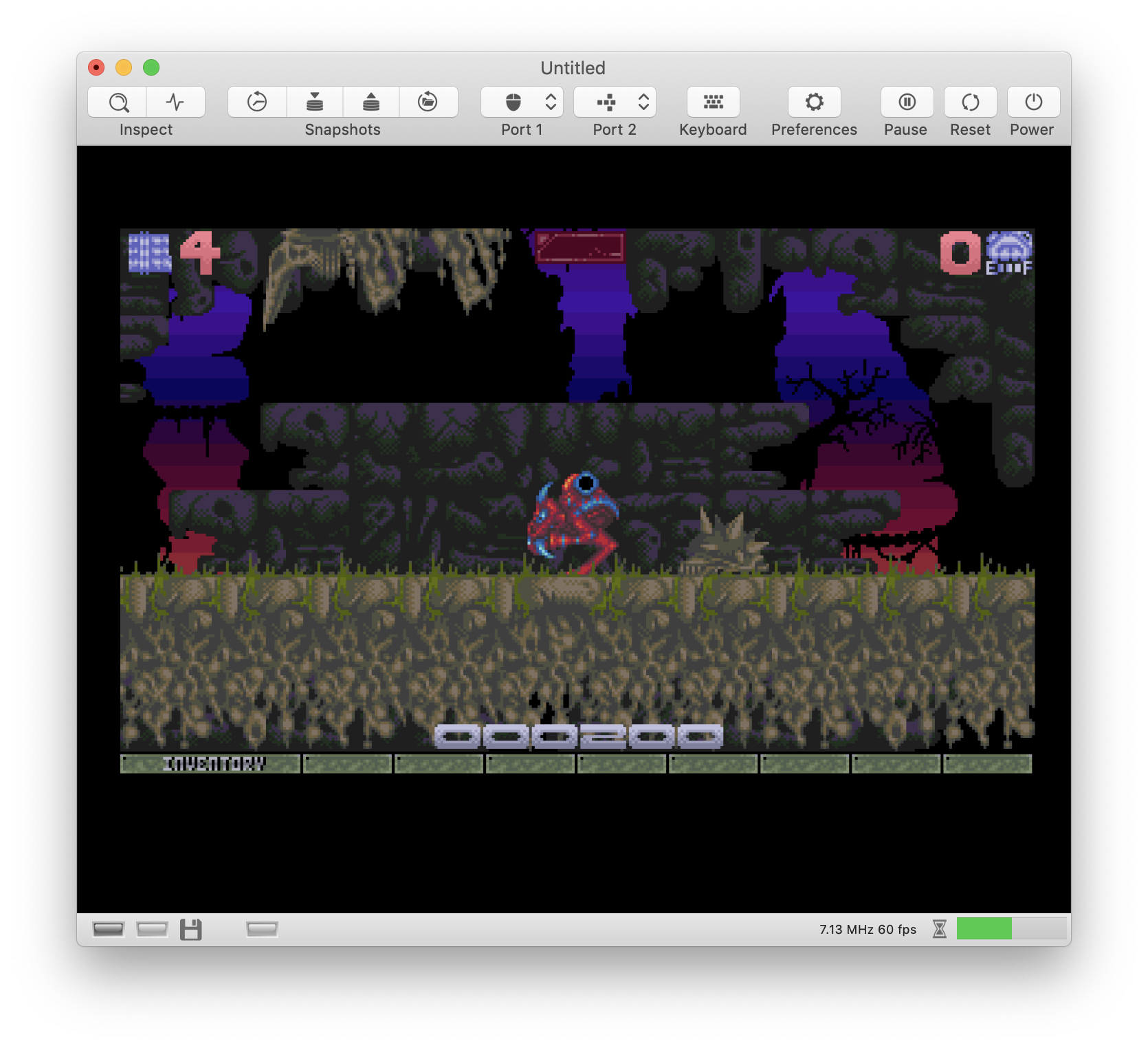The image size is (1148, 1048).
Task: Open the Port 1 mouse device dropdown
Action: tap(522, 102)
